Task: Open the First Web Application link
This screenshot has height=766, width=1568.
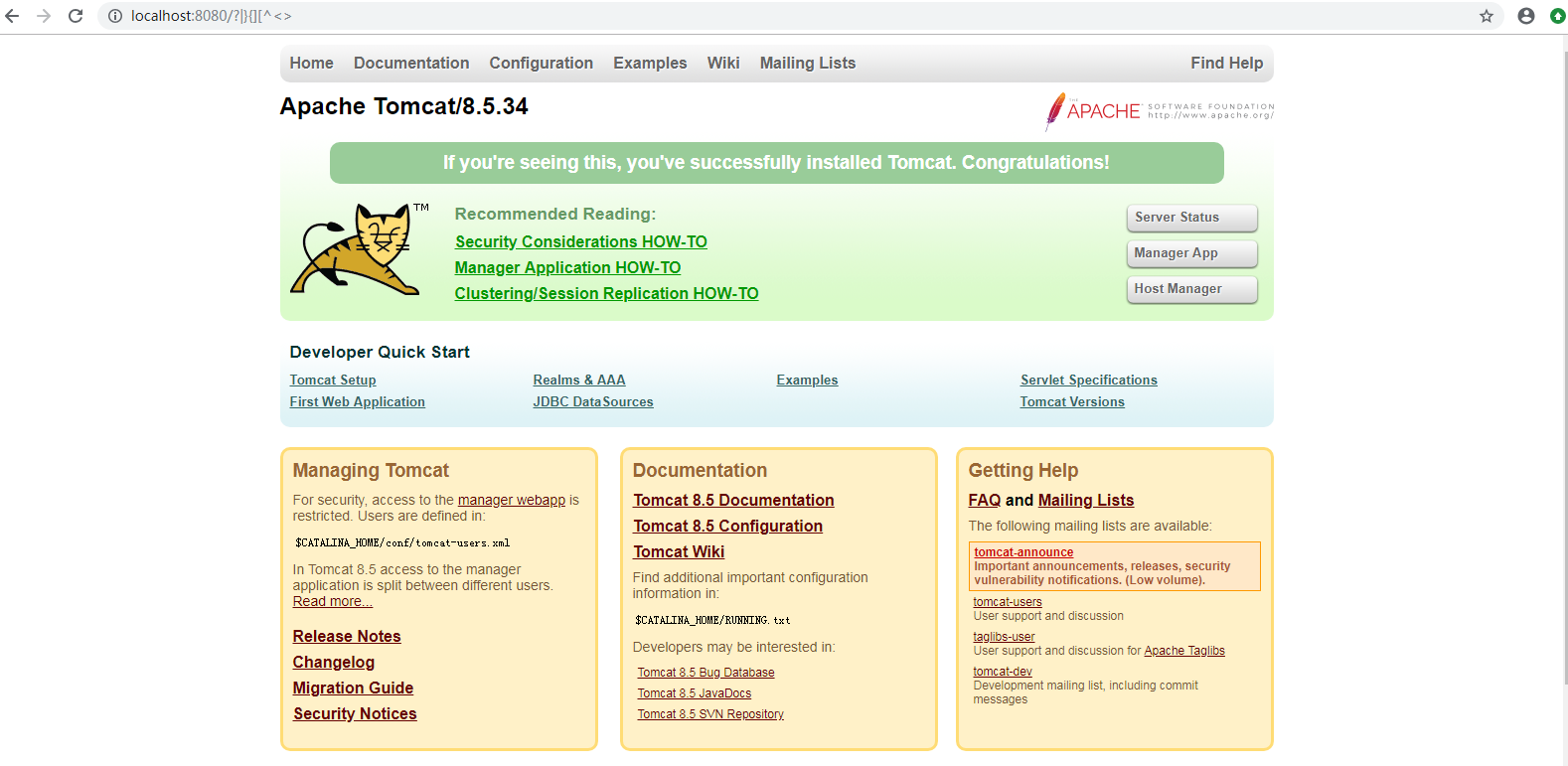Action: point(358,401)
